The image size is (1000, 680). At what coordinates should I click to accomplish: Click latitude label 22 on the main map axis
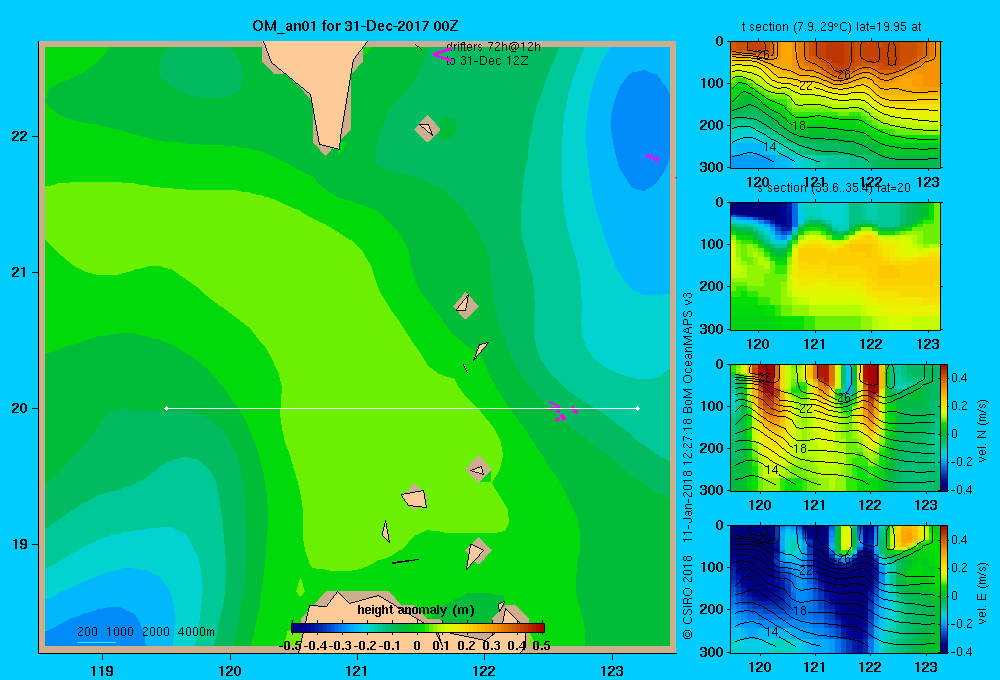(20, 137)
